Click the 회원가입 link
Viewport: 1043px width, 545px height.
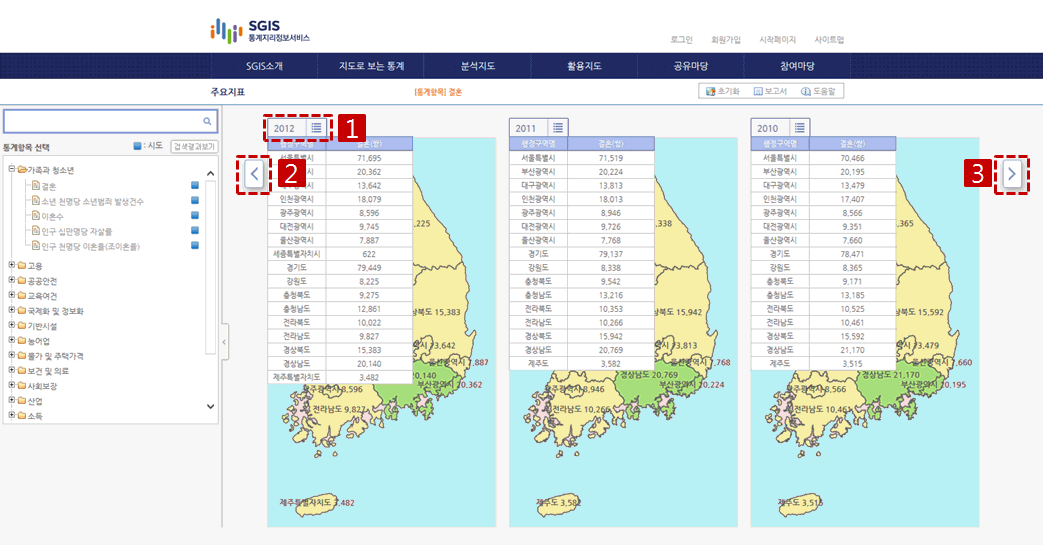point(726,40)
